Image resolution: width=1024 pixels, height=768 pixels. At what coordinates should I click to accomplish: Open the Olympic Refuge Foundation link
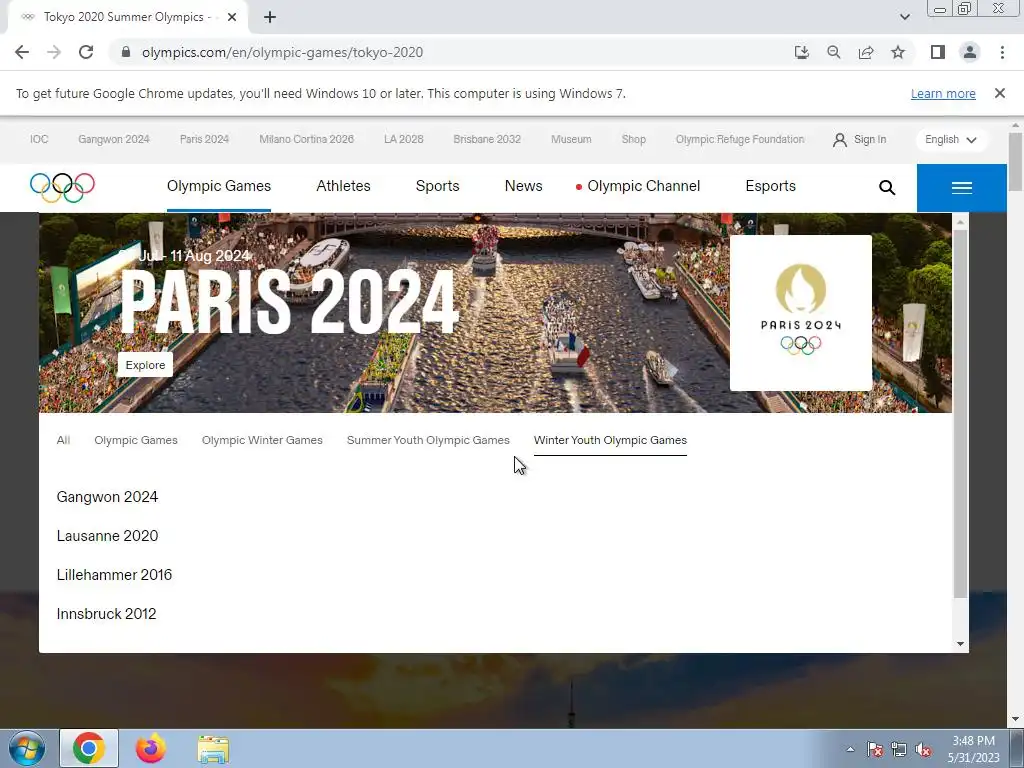pyautogui.click(x=740, y=139)
